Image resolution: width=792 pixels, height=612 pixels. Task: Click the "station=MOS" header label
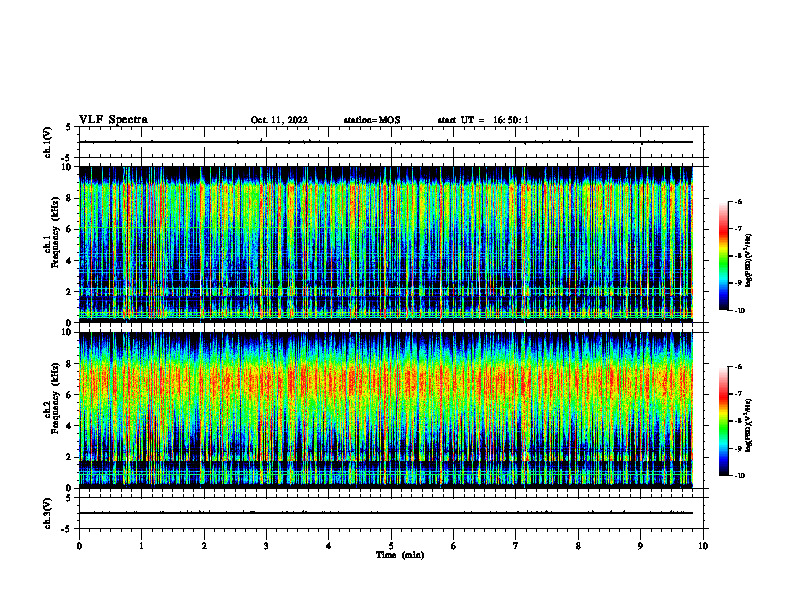click(372, 120)
